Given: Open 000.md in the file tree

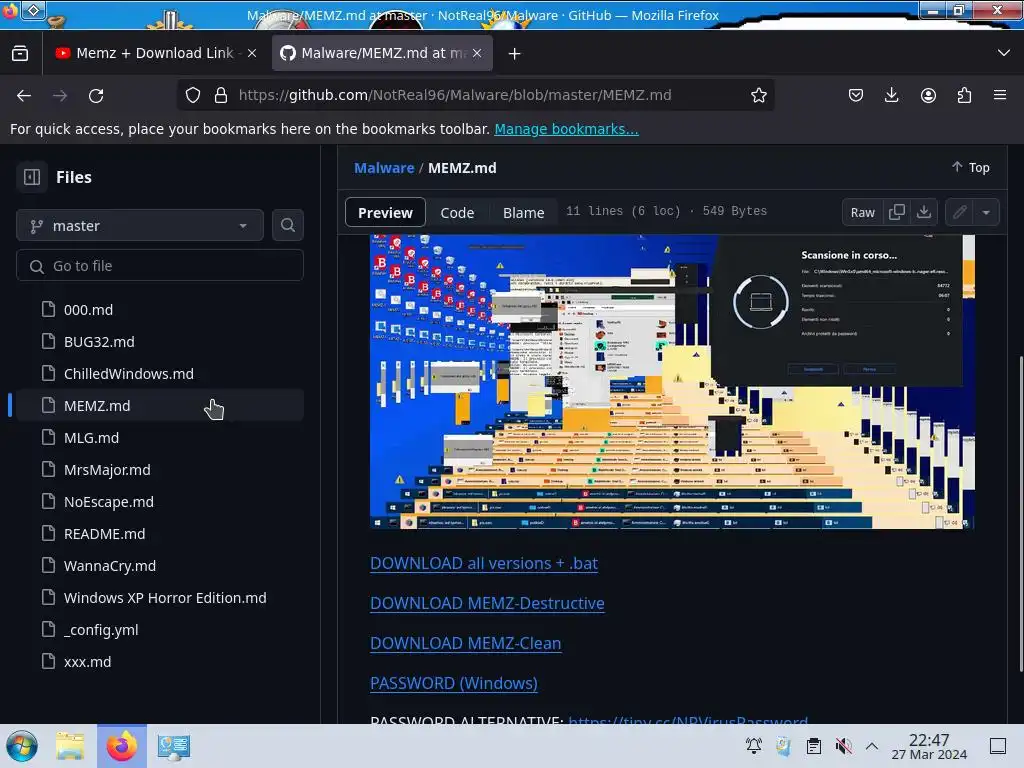Looking at the screenshot, I should [160, 309].
